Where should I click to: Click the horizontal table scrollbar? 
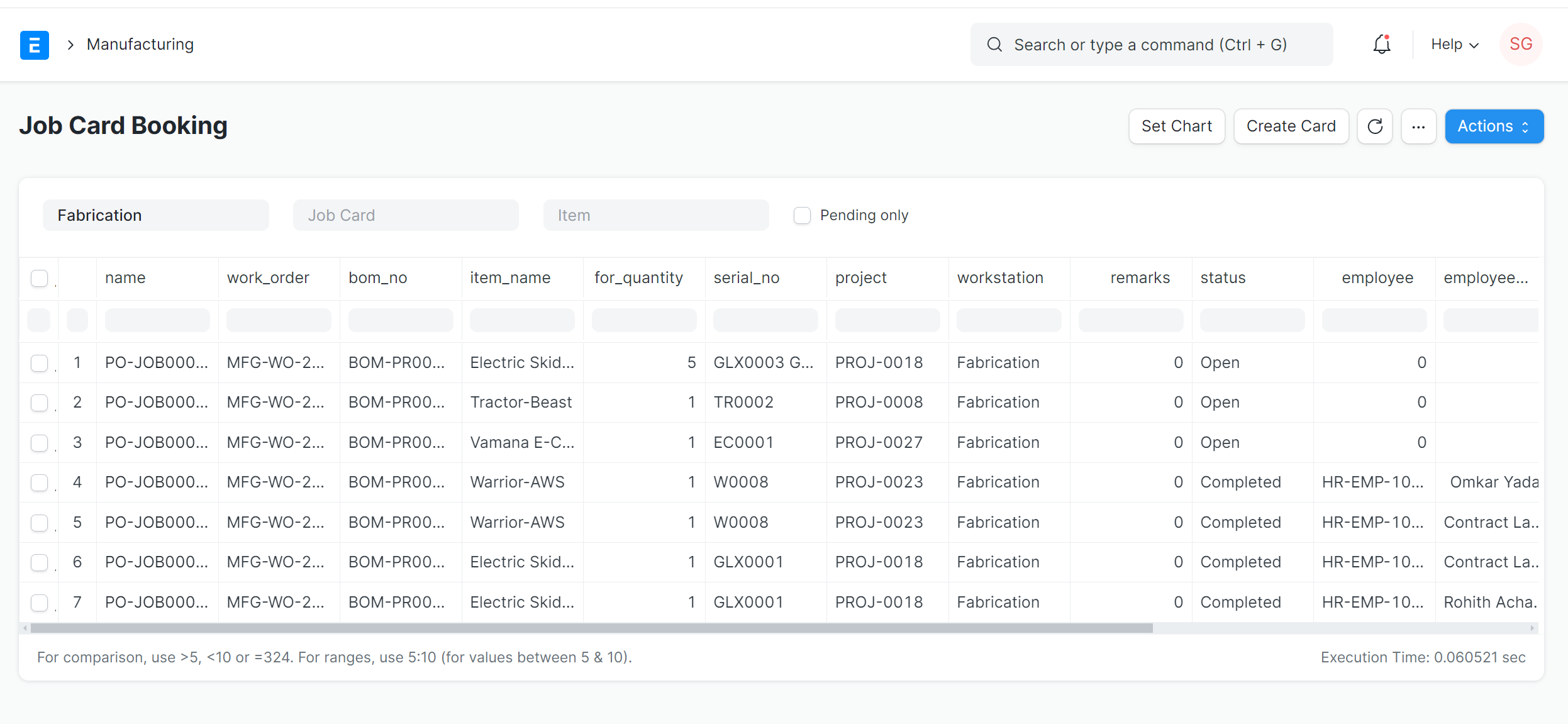(x=591, y=628)
